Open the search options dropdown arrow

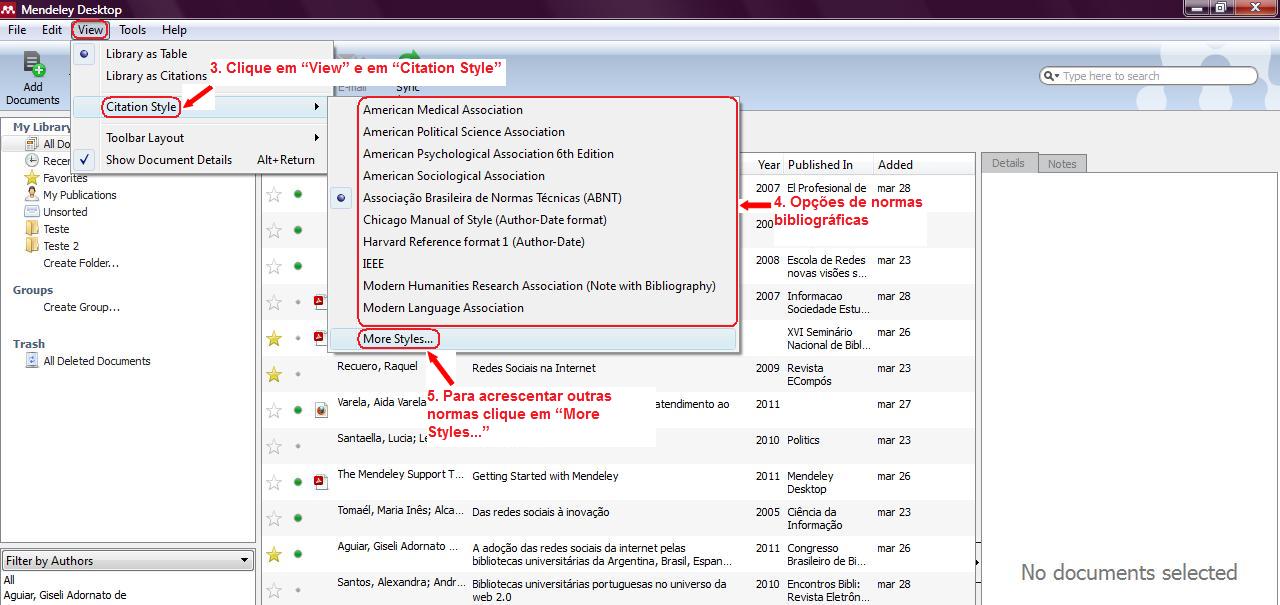[1057, 77]
